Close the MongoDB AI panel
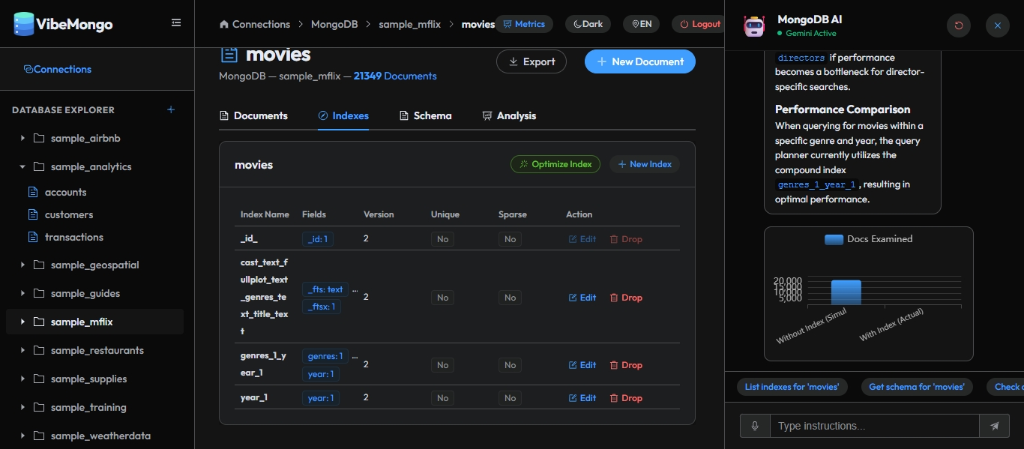Image resolution: width=1024 pixels, height=449 pixels. tap(998, 25)
